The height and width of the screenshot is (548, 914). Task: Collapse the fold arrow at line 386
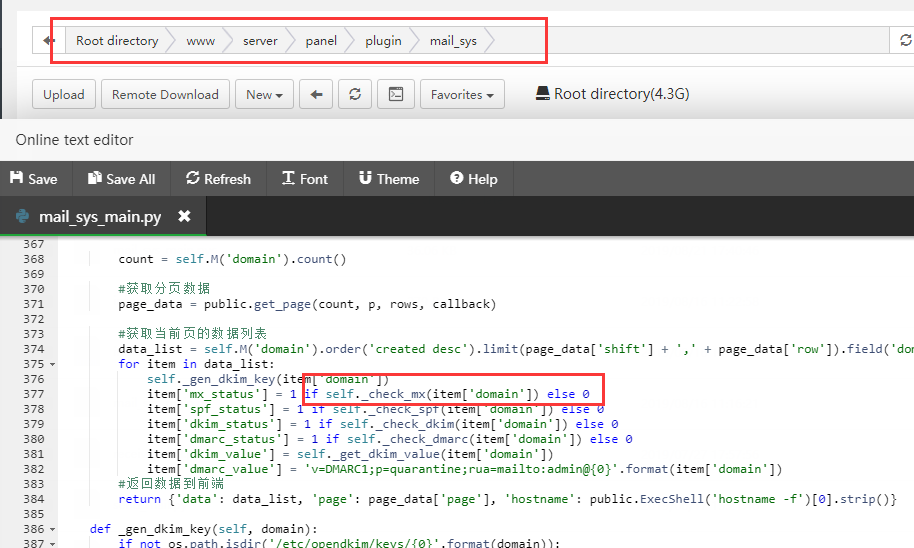(x=52, y=528)
